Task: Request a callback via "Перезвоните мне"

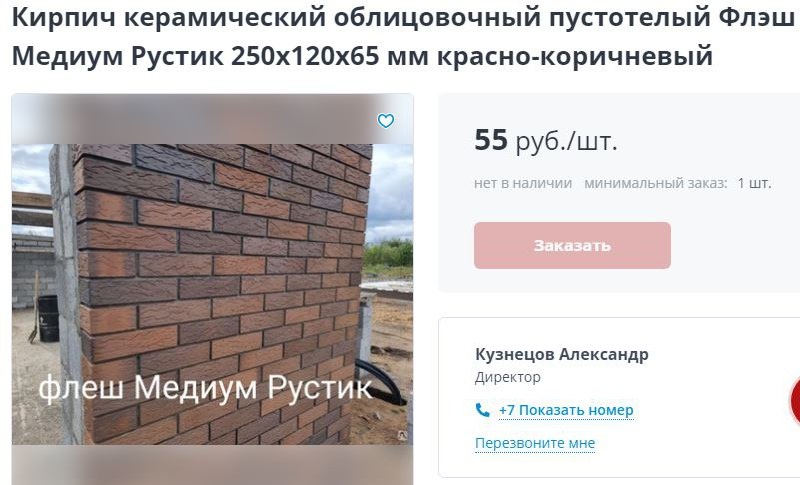Action: click(535, 443)
